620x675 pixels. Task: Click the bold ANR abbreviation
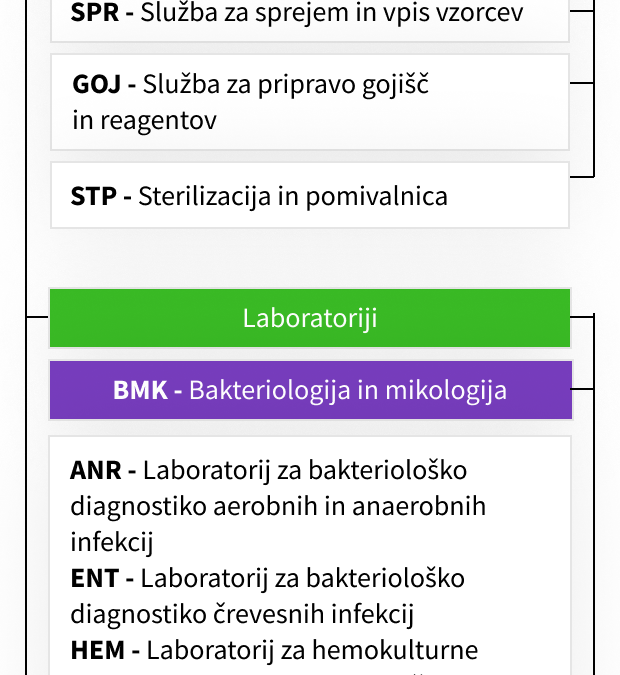coord(96,470)
